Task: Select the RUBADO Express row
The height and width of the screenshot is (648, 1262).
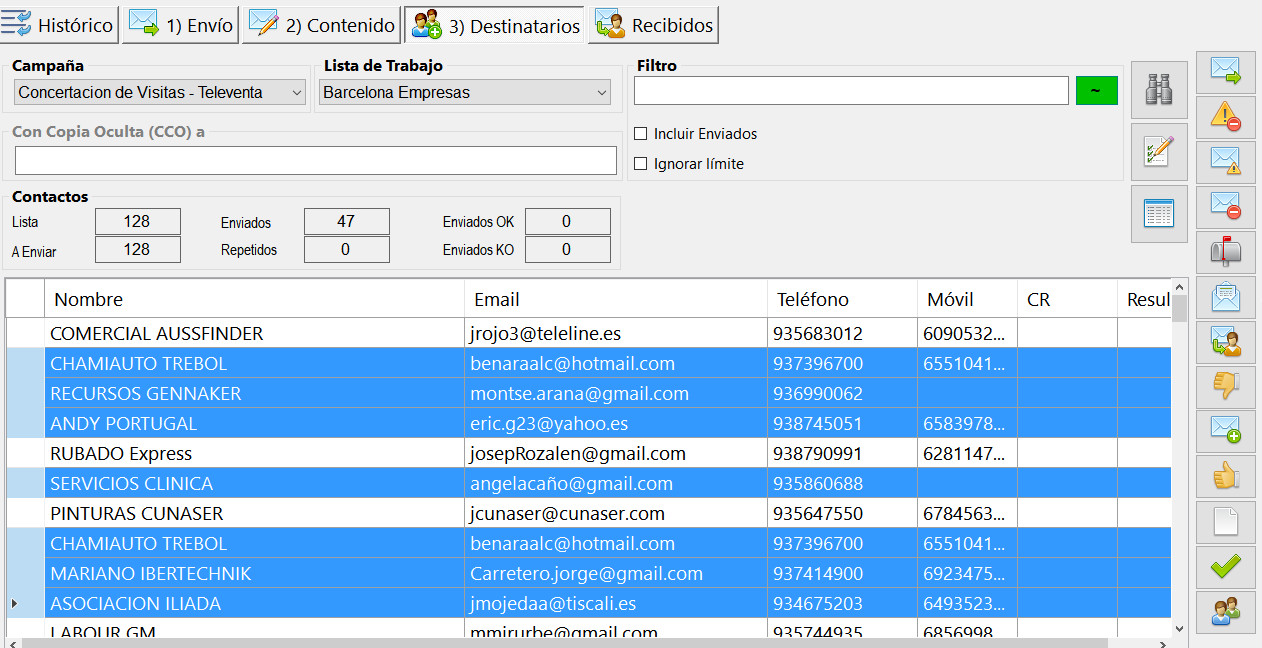Action: pyautogui.click(x=589, y=453)
